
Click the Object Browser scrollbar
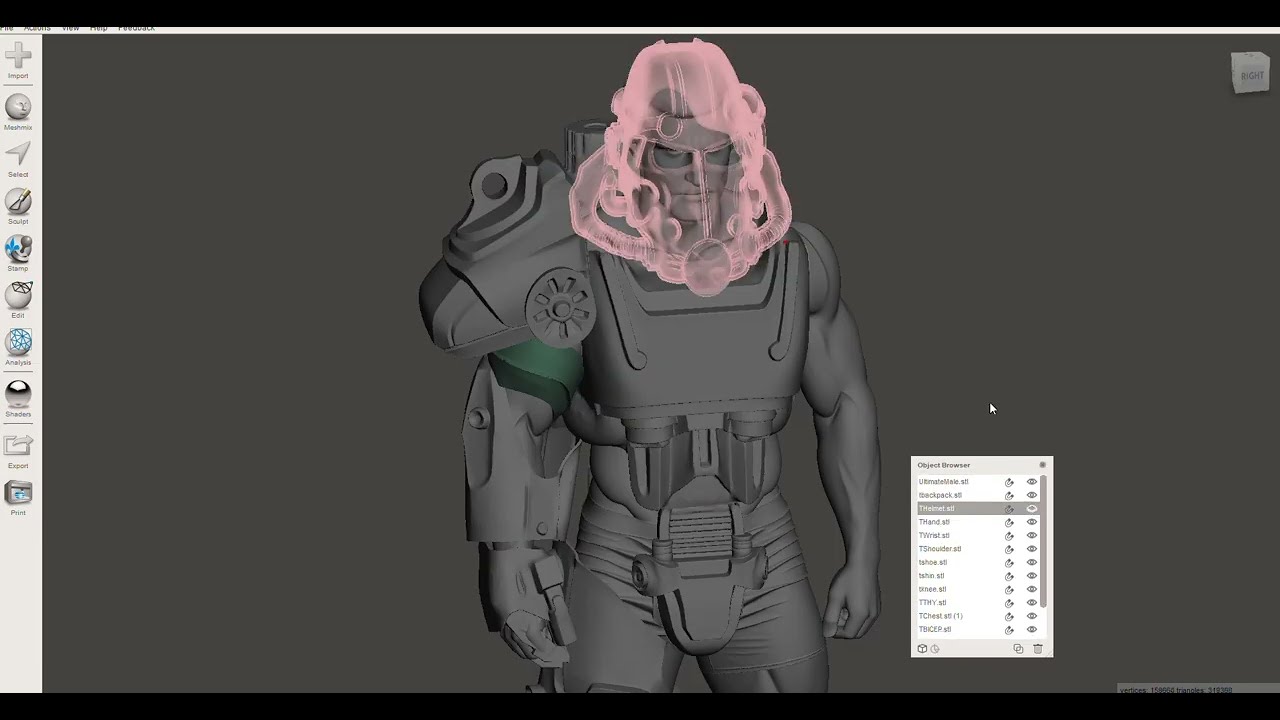tap(1044, 541)
